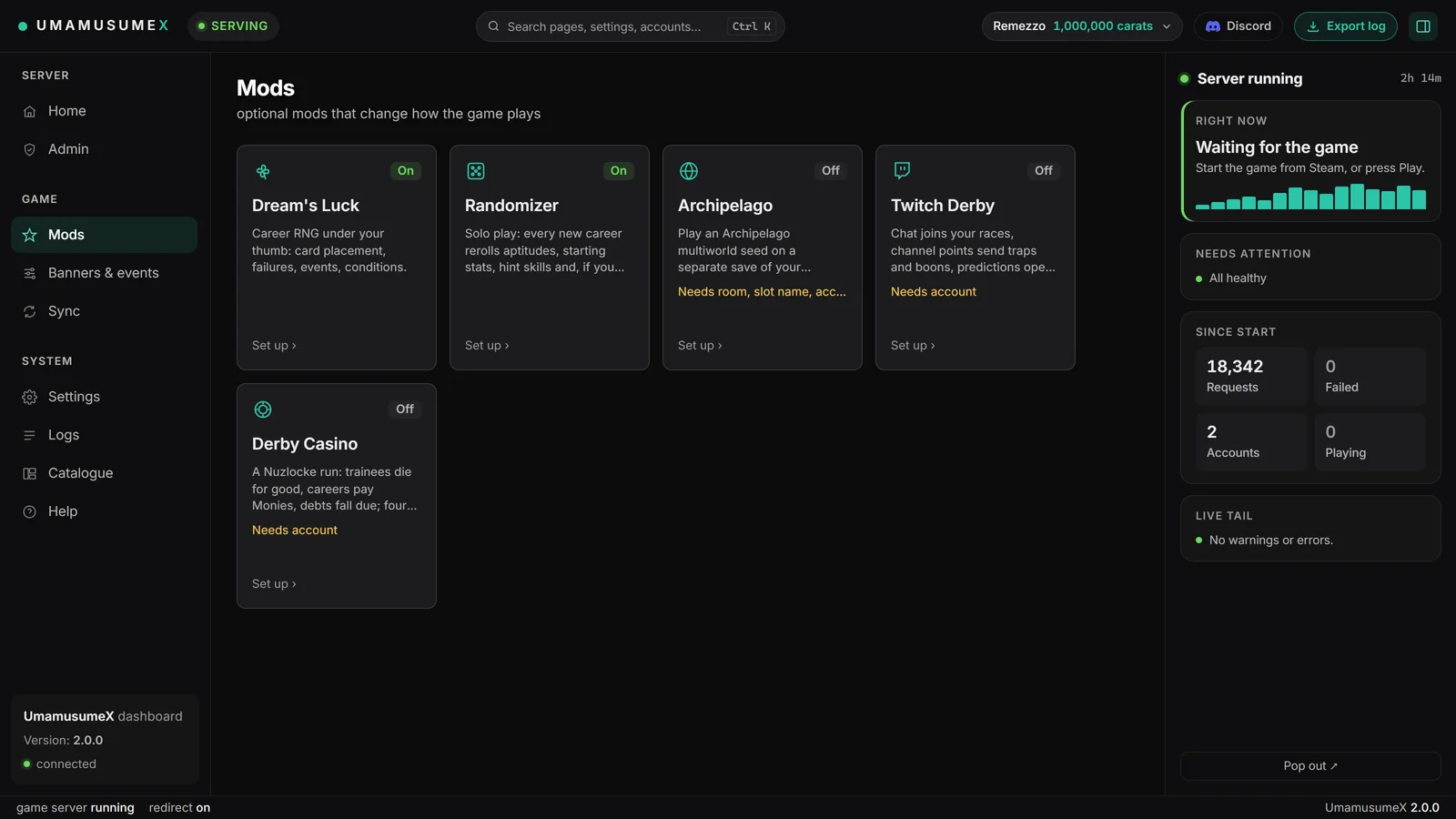Toggle Derby Casino Off badge
The width and height of the screenshot is (1456, 819).
405,409
